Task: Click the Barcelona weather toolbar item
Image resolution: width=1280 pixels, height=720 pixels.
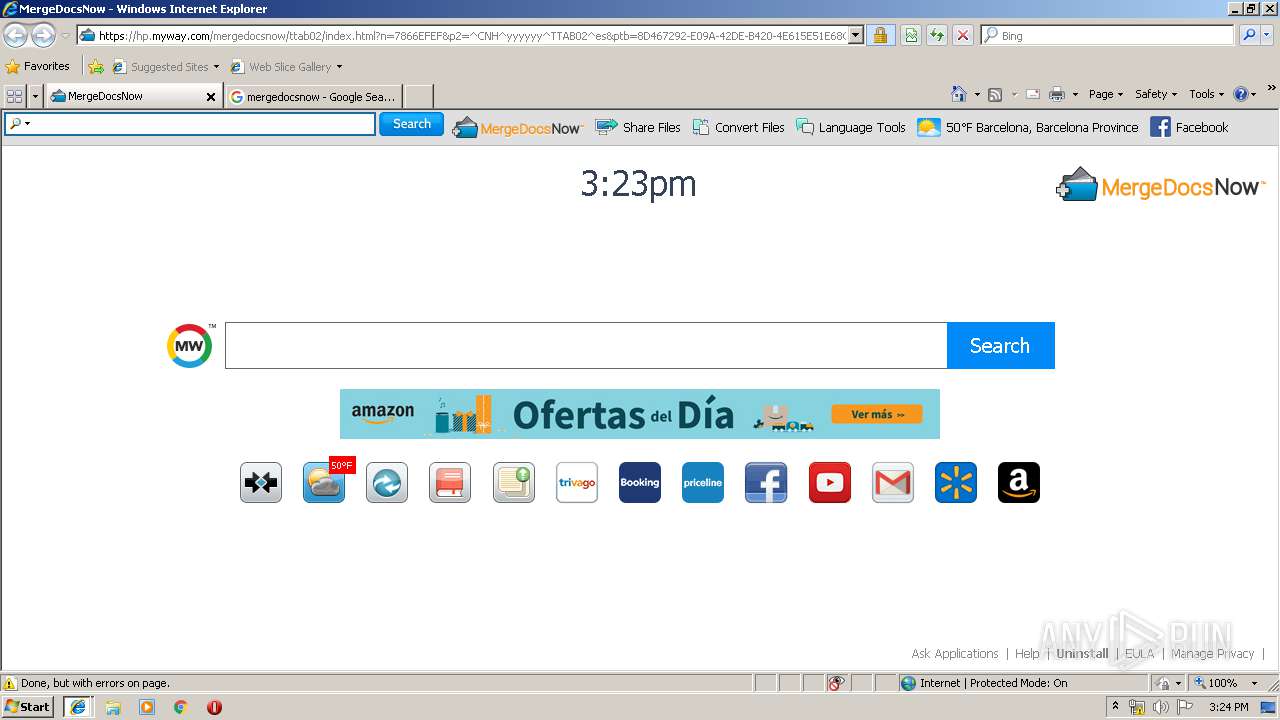Action: (1028, 127)
